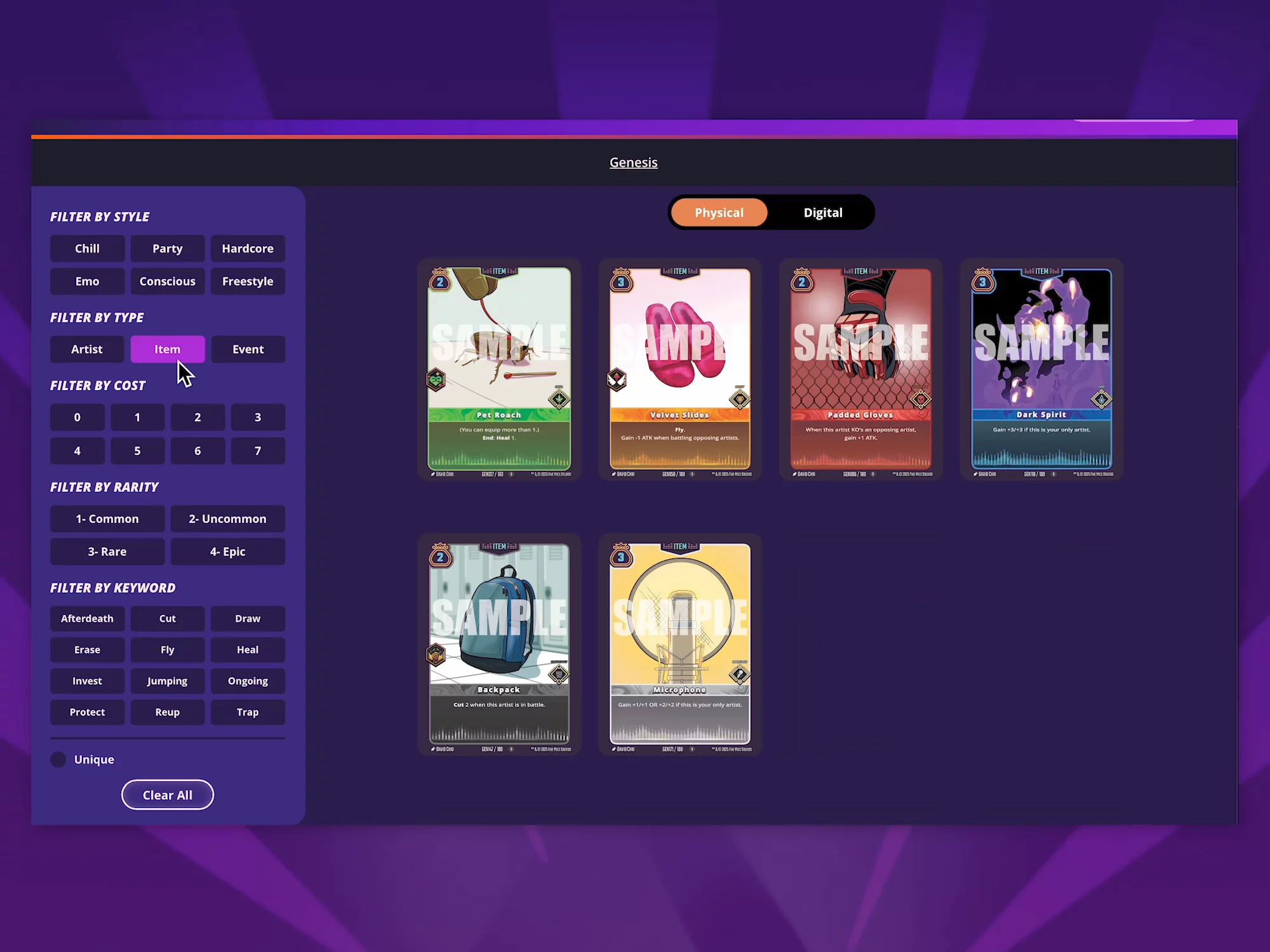Select the Reup keyword filter
Image resolution: width=1270 pixels, height=952 pixels.
[x=168, y=712]
